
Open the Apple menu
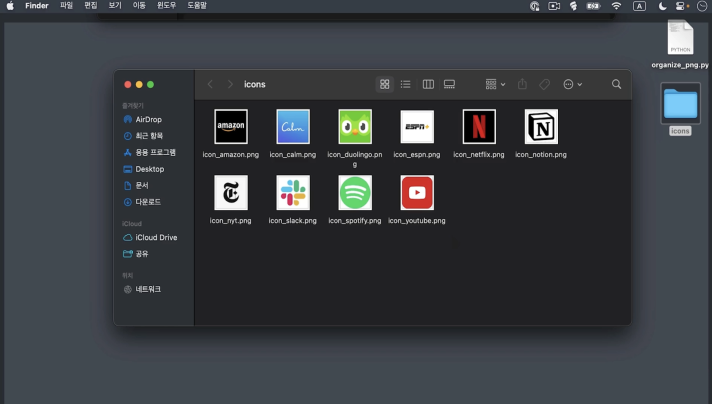point(10,6)
